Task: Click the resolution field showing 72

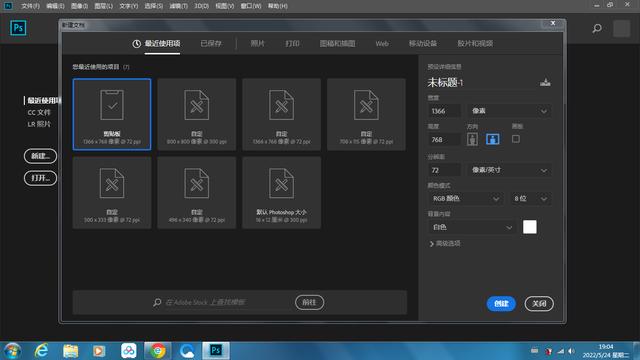Action: tap(444, 170)
